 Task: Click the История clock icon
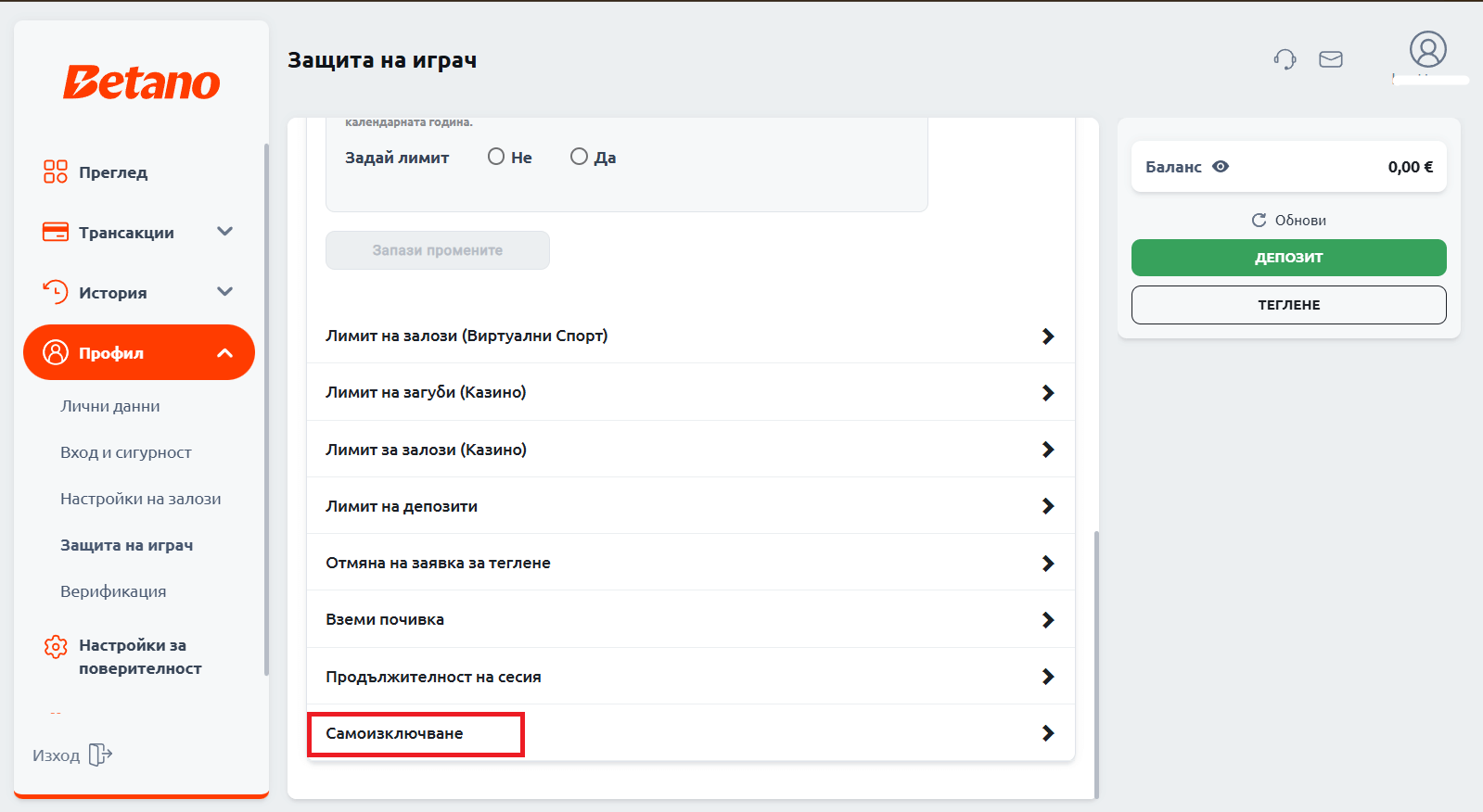(56, 292)
